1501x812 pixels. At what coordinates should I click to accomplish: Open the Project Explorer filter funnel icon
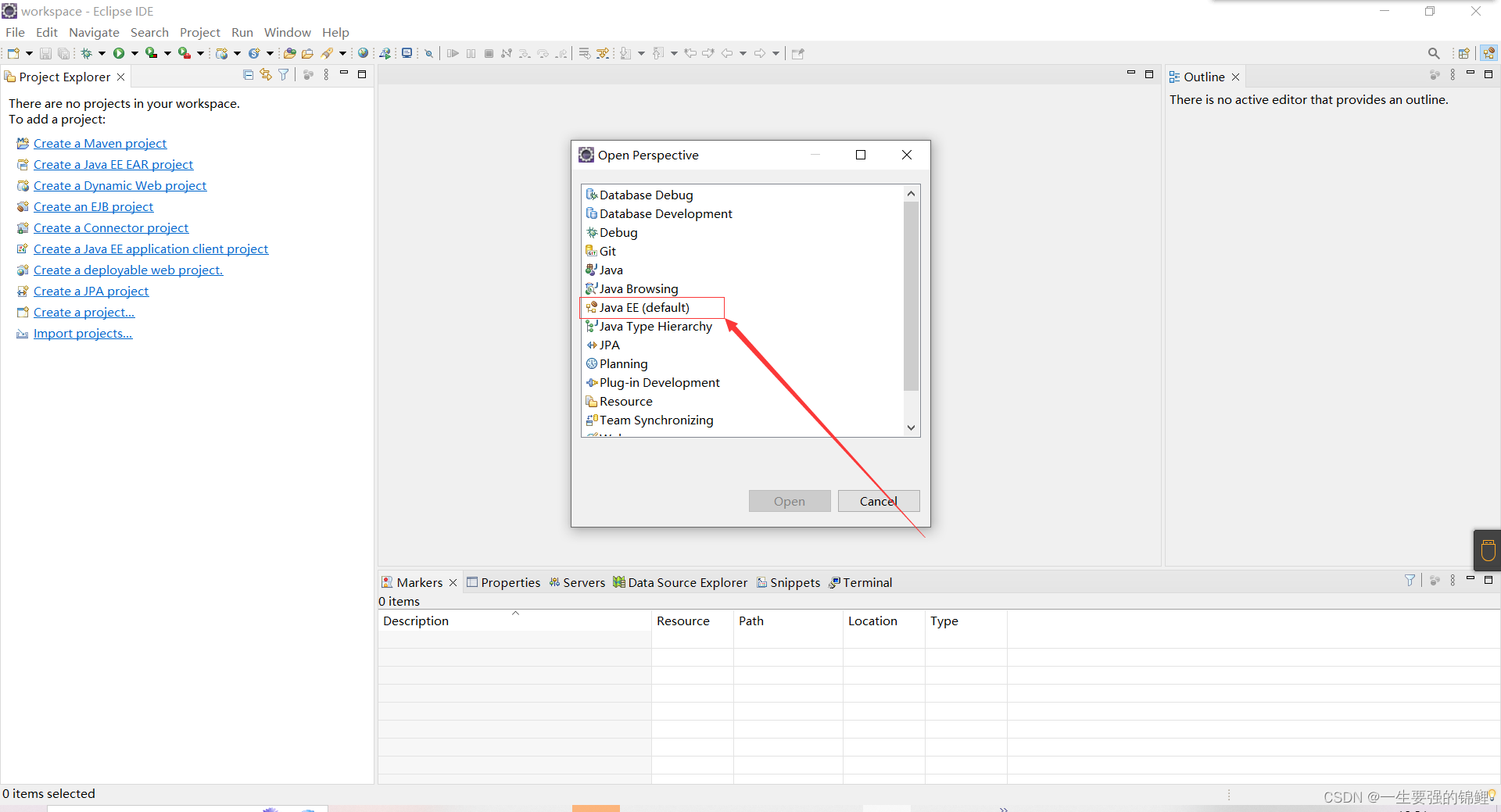pos(284,75)
